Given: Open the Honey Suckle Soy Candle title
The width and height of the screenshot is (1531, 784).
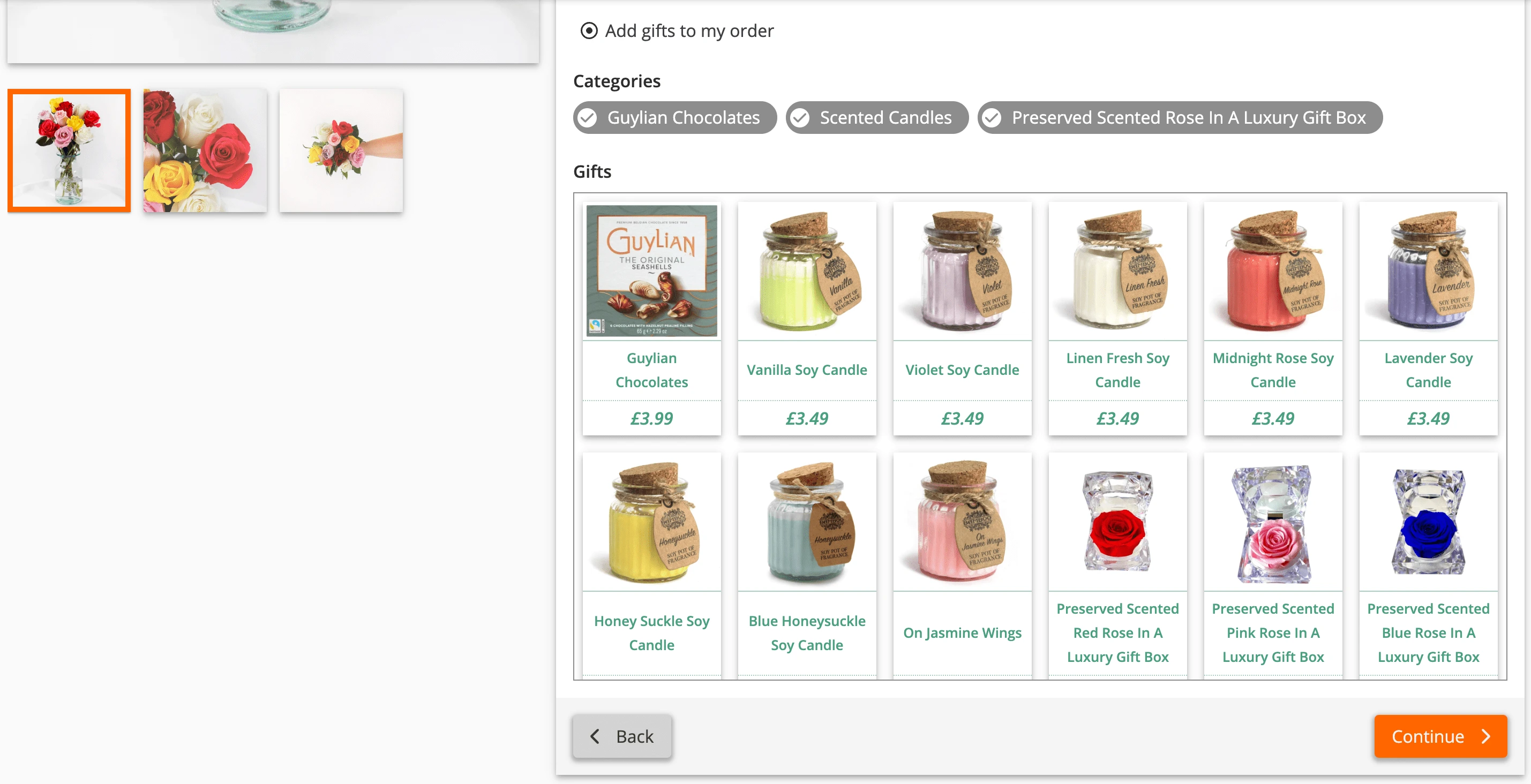Looking at the screenshot, I should coord(651,633).
